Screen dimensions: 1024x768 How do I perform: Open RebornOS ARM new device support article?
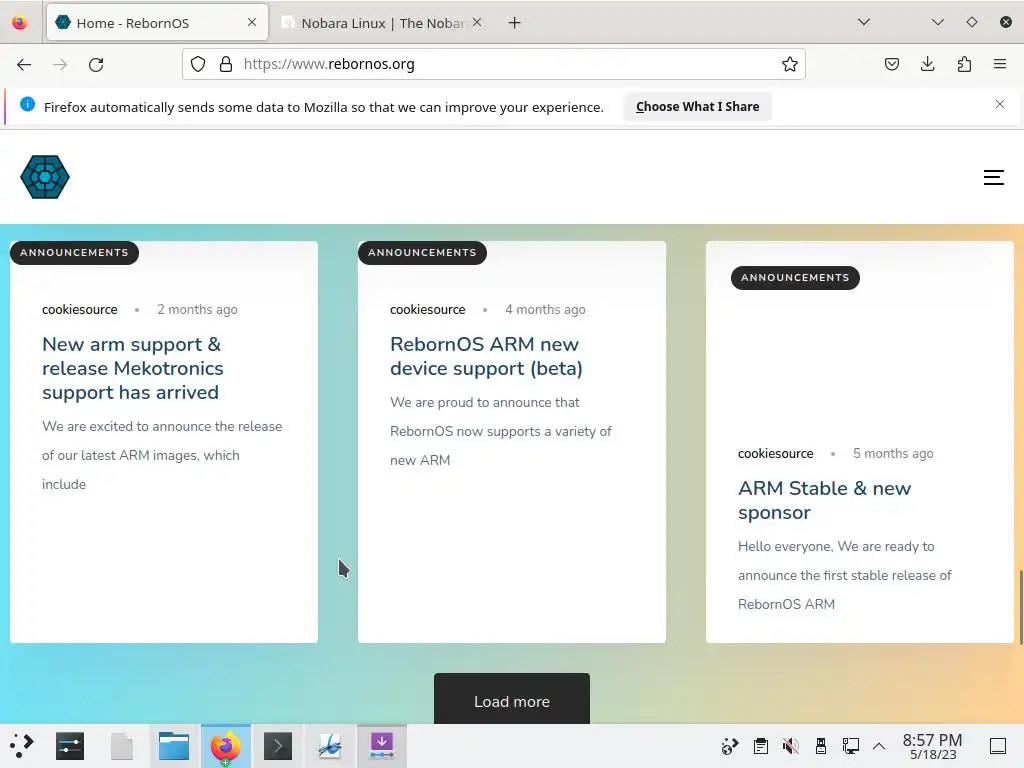pos(486,356)
